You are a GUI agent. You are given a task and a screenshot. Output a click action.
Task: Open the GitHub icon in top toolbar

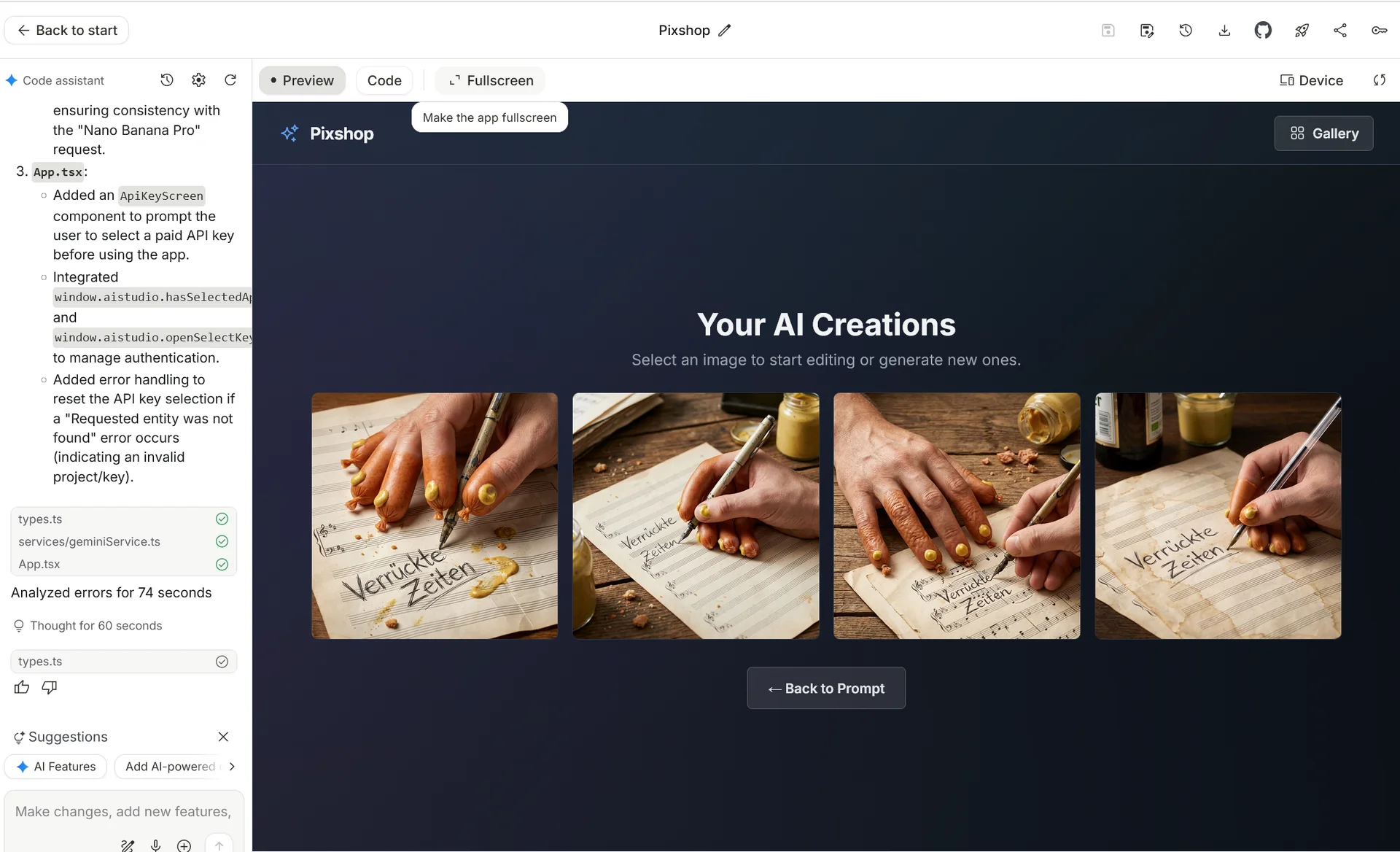[x=1263, y=30]
